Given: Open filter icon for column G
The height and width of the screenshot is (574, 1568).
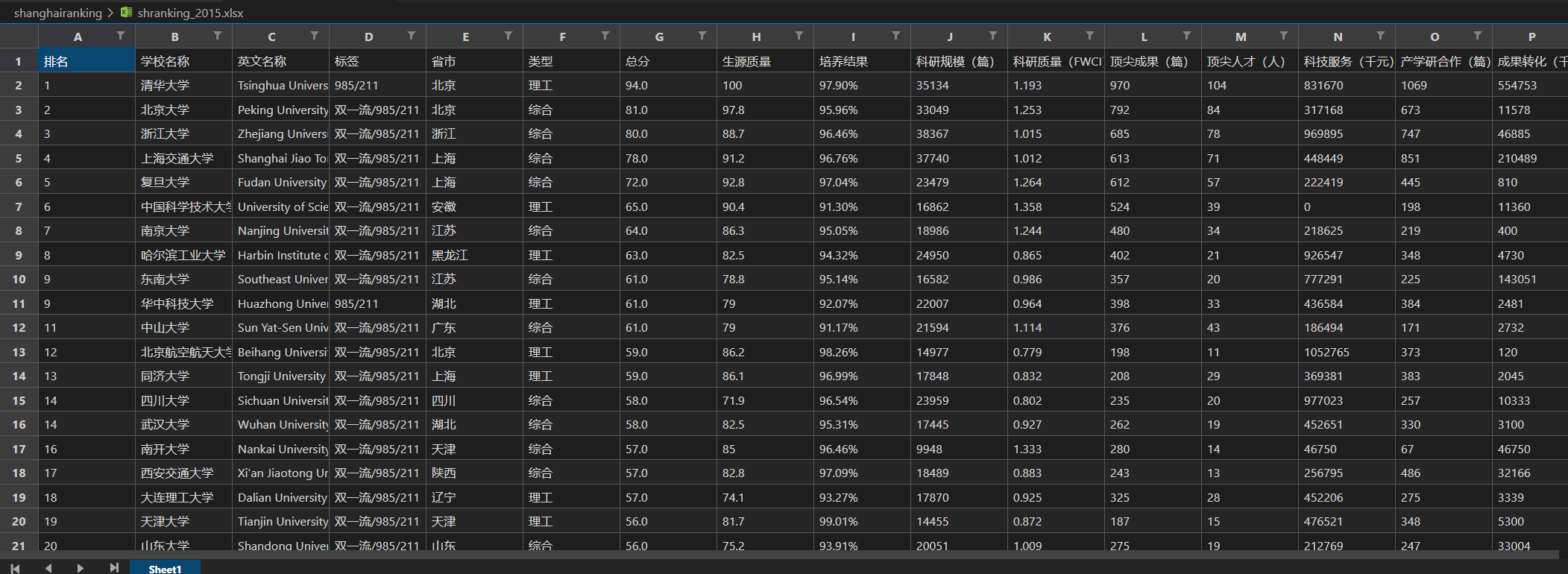Looking at the screenshot, I should click(702, 36).
